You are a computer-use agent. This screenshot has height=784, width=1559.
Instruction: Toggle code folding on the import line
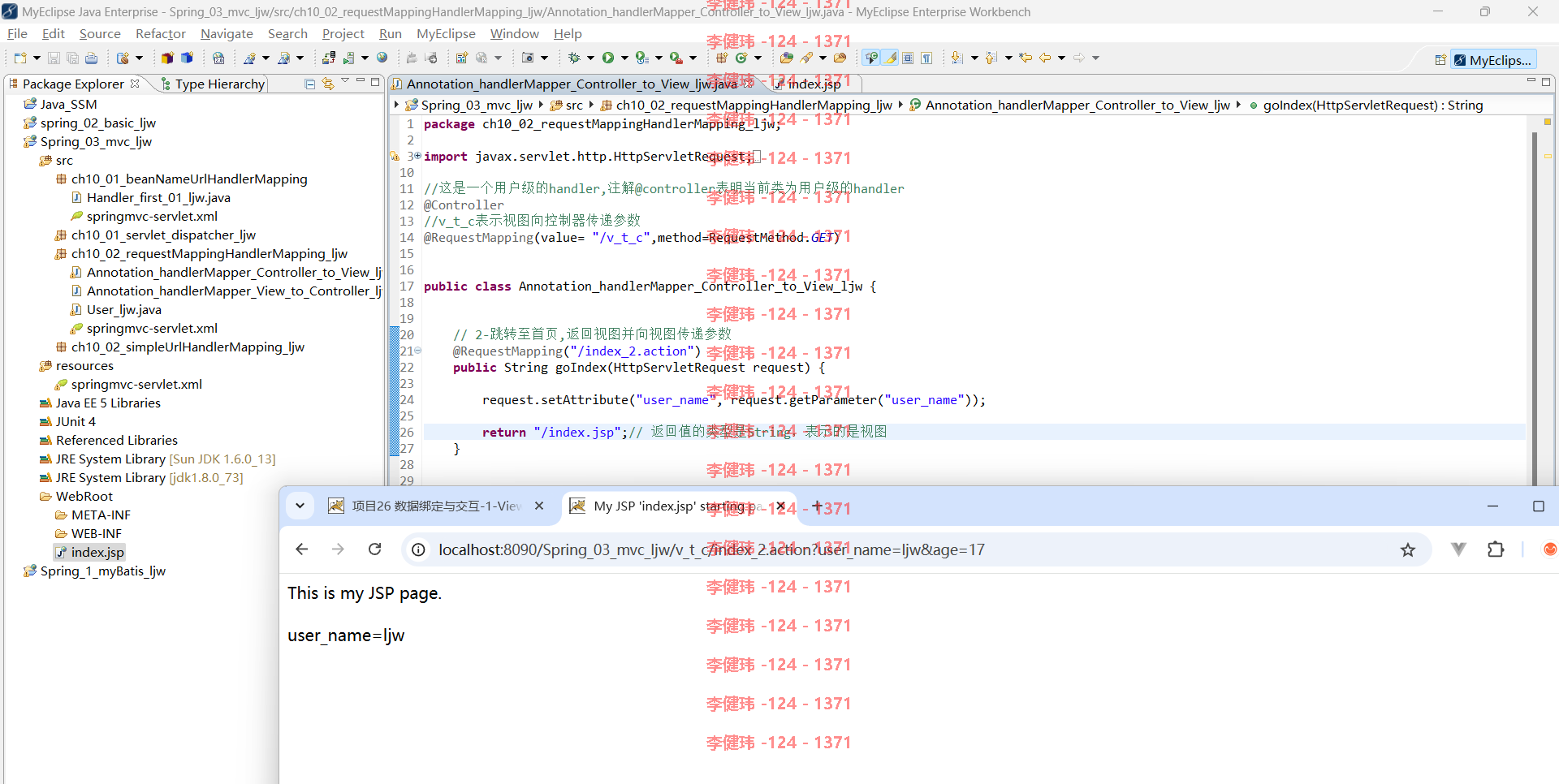coord(417,156)
